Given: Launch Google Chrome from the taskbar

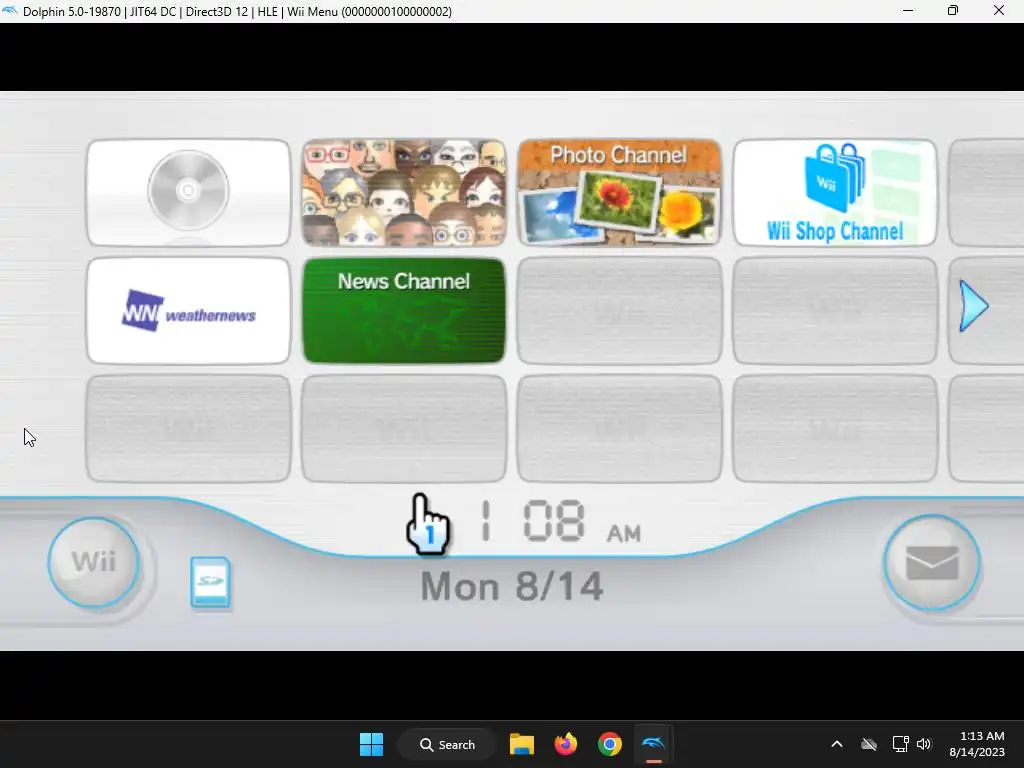Looking at the screenshot, I should (609, 744).
